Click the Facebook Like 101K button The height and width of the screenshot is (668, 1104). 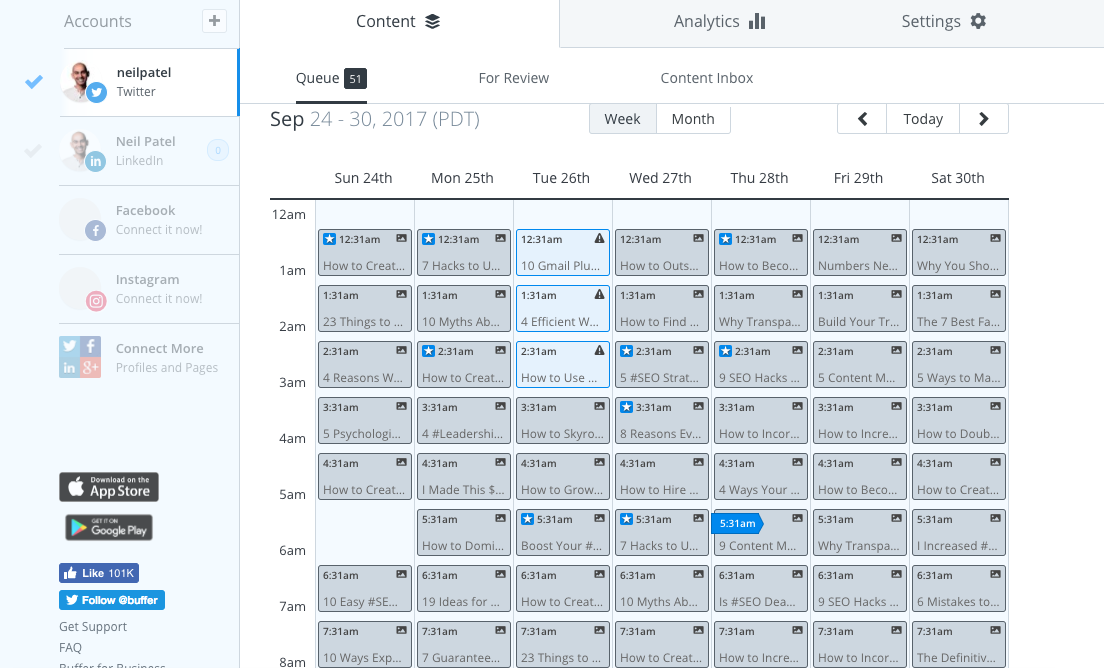coord(99,573)
